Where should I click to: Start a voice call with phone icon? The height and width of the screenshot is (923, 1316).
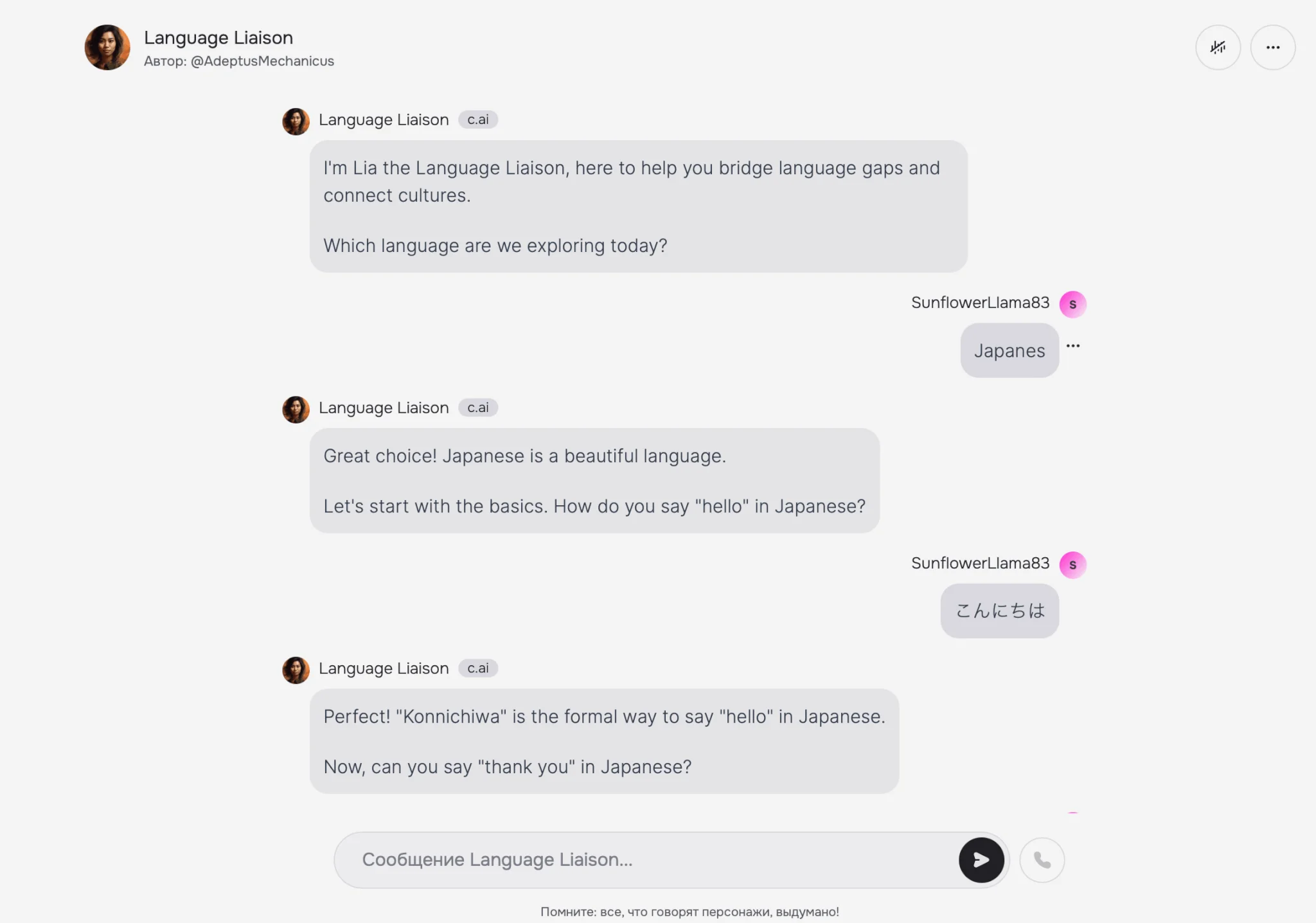click(x=1042, y=859)
